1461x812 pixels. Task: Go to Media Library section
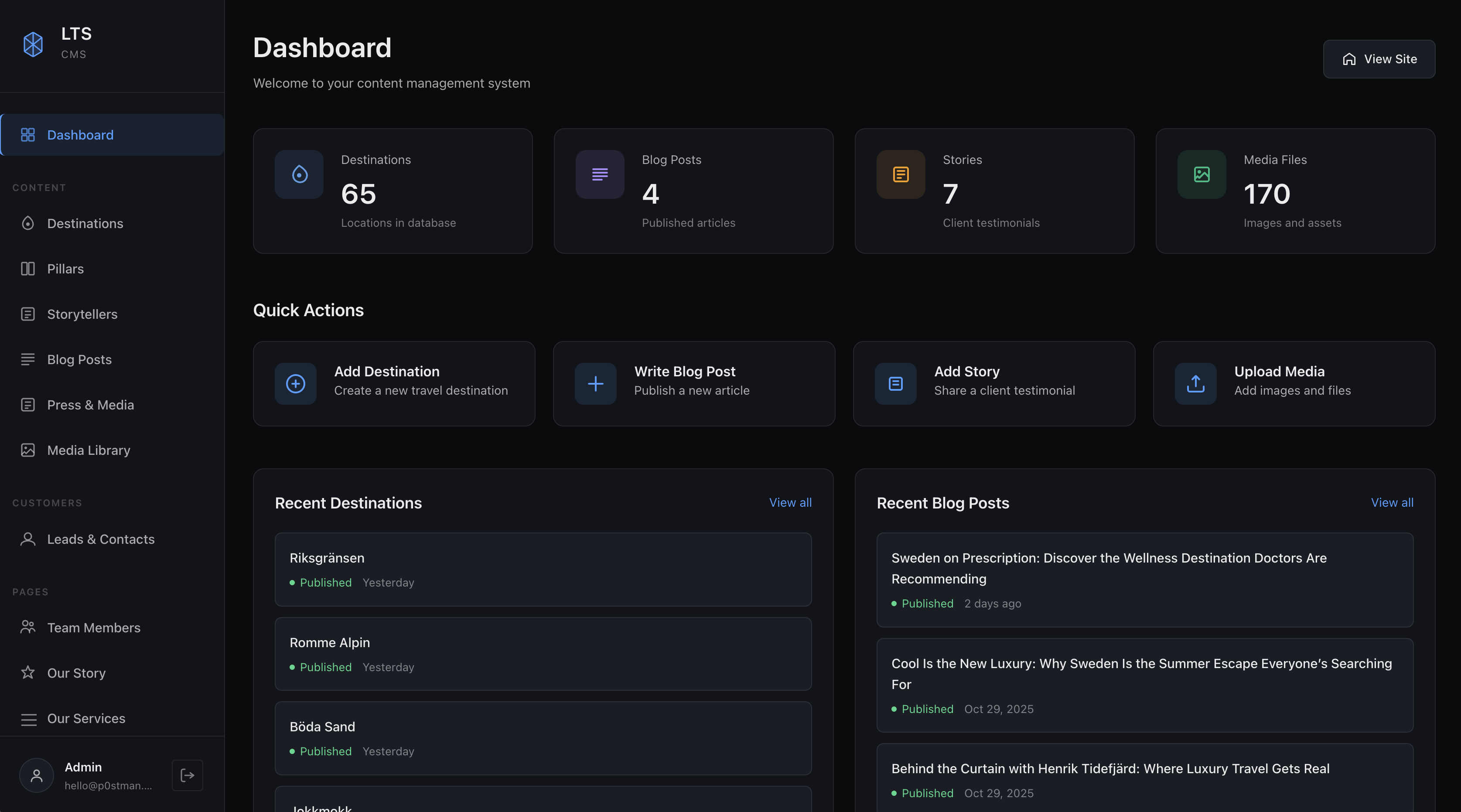pos(89,450)
